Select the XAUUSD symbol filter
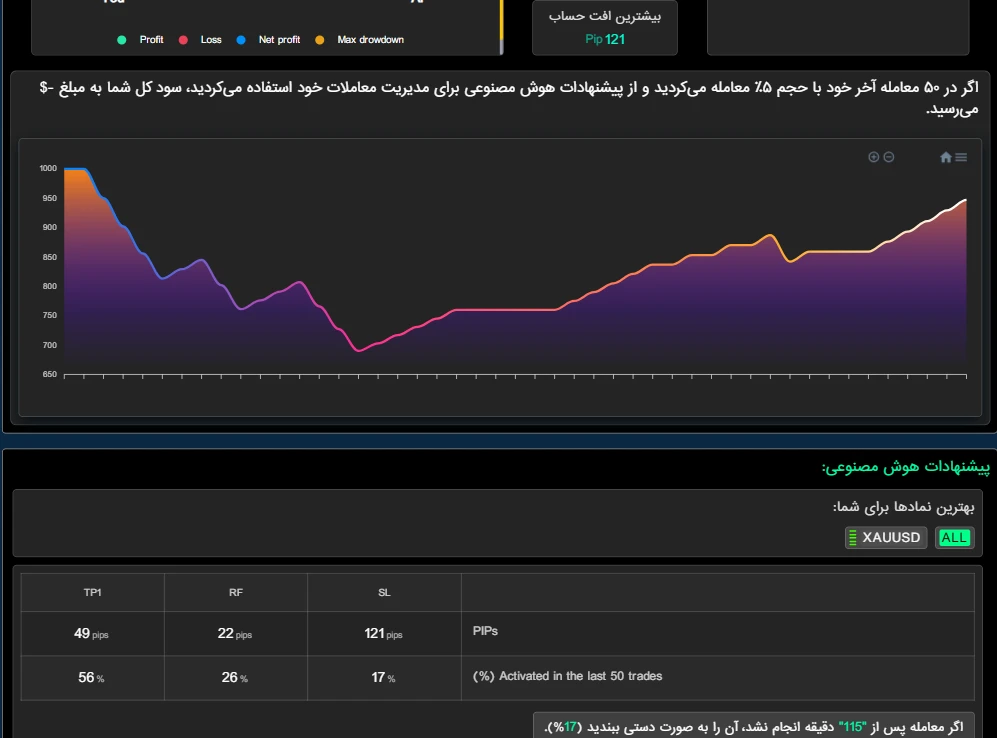Screen dimensions: 997x738 coord(891,538)
